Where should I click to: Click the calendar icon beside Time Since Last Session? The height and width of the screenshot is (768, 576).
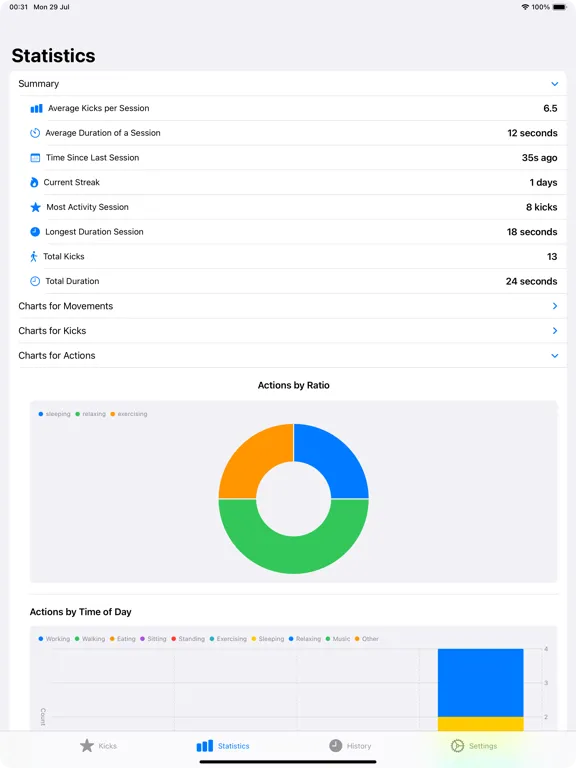pyautogui.click(x=35, y=158)
